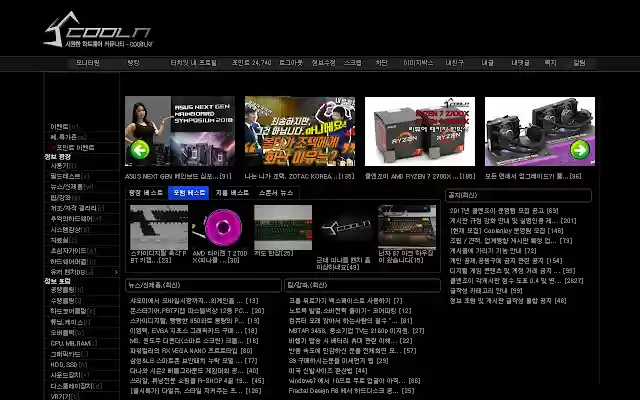
Task: Switch to the 스폰서 뉴스 tab
Action: [276, 193]
